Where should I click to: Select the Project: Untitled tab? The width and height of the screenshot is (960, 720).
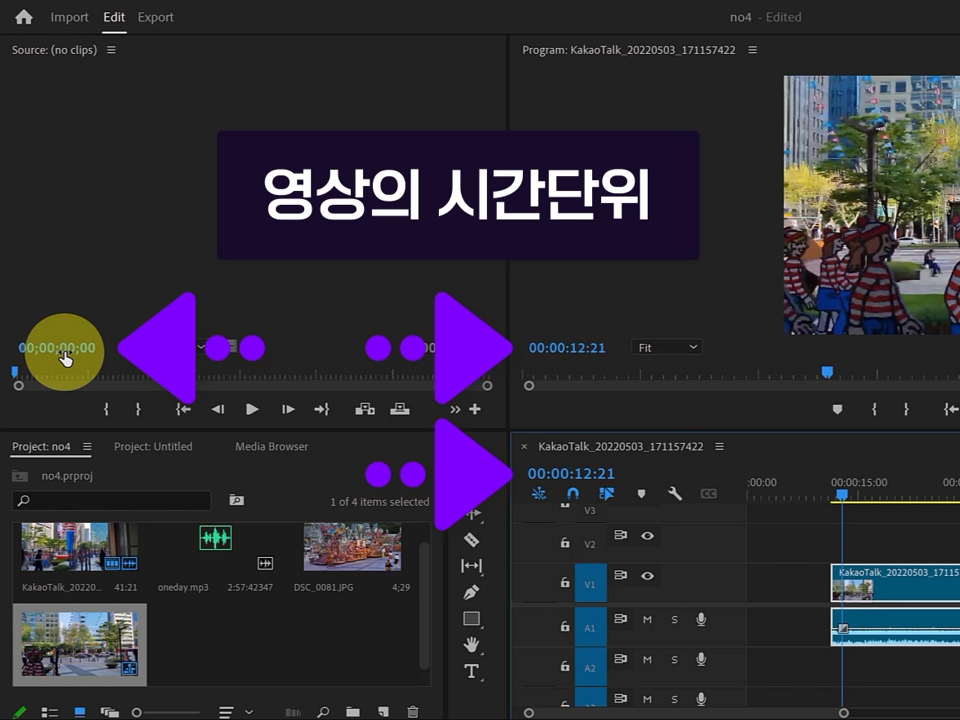point(153,446)
